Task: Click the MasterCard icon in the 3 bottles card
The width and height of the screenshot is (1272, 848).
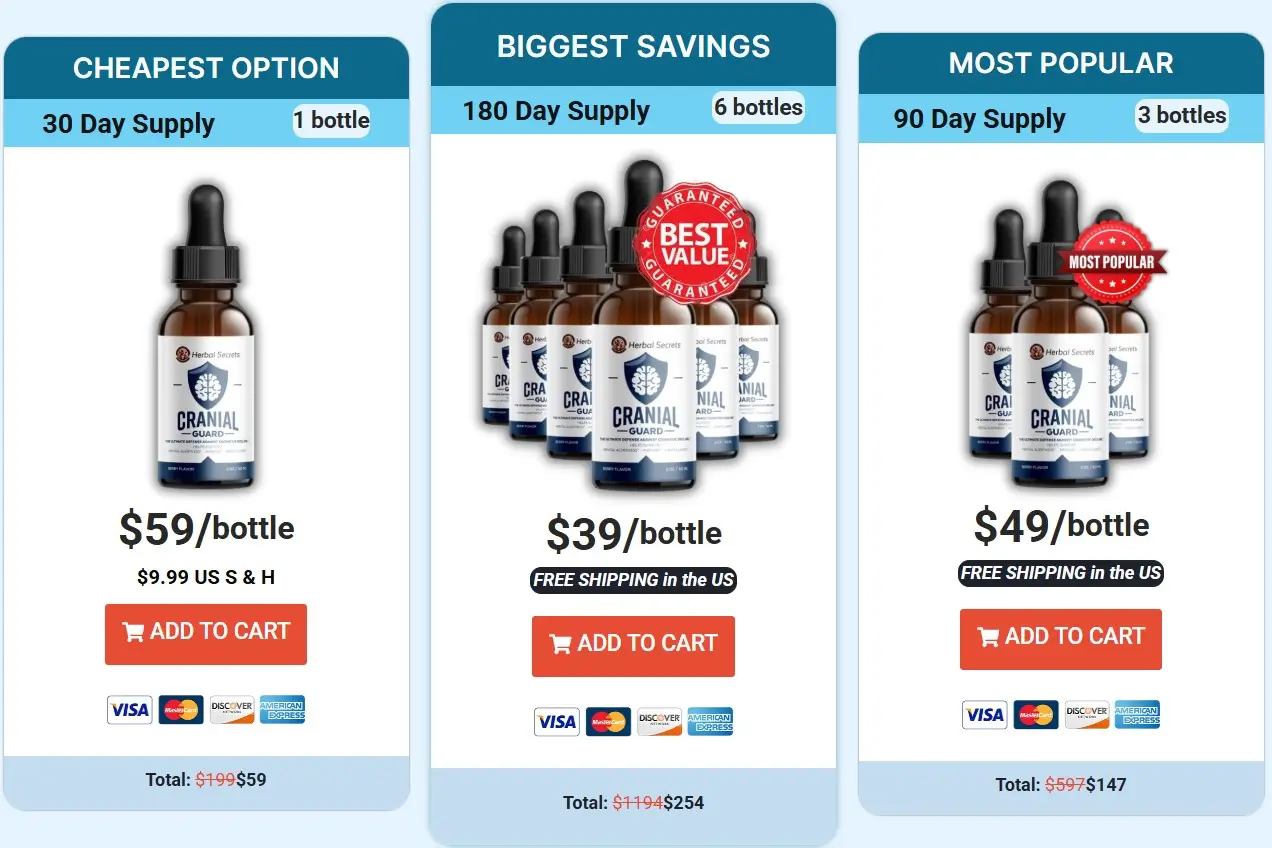Action: tap(1036, 714)
